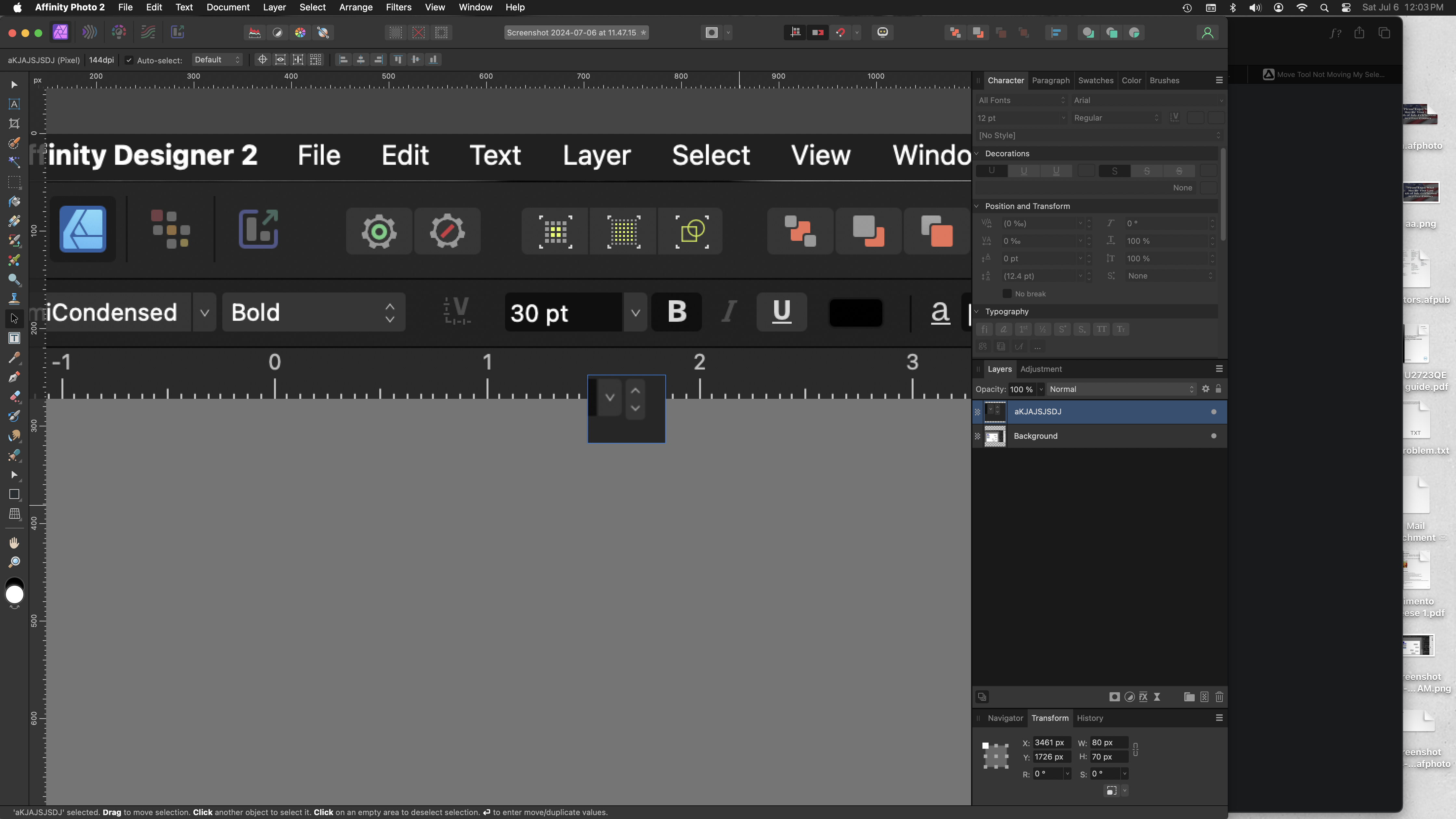The image size is (1456, 819).
Task: Select the Erase Brush tool
Action: coord(14,396)
